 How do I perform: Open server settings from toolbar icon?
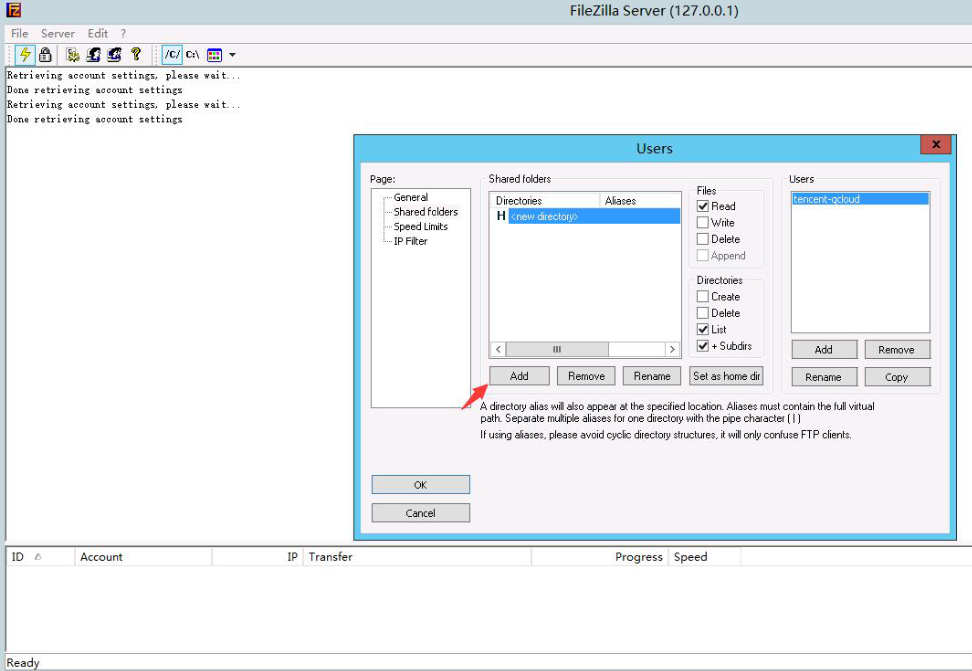pos(73,55)
